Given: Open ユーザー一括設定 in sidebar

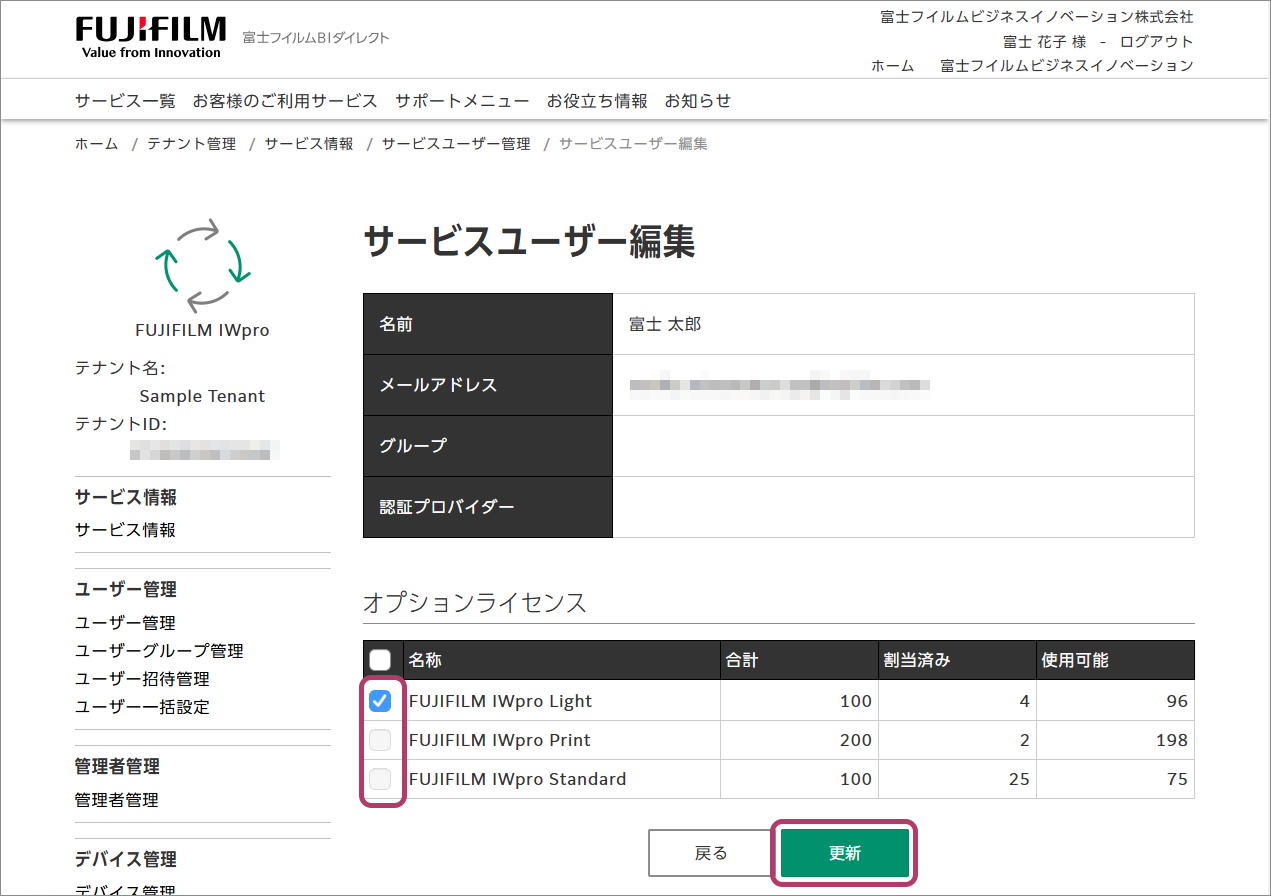Looking at the screenshot, I should [142, 707].
